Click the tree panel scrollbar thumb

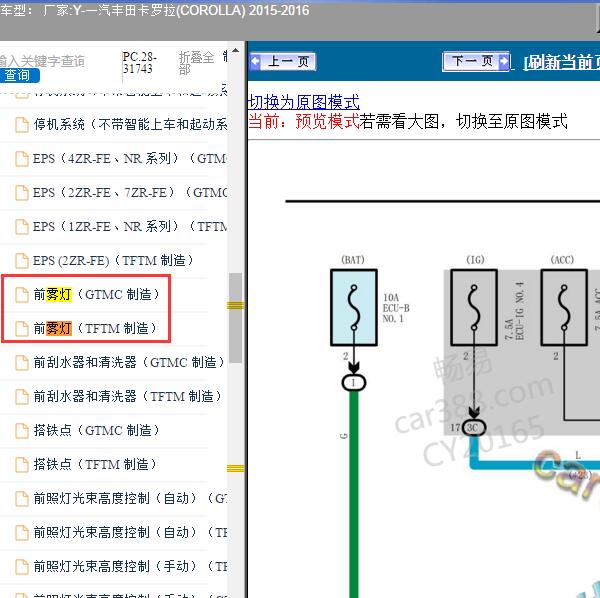(x=235, y=318)
